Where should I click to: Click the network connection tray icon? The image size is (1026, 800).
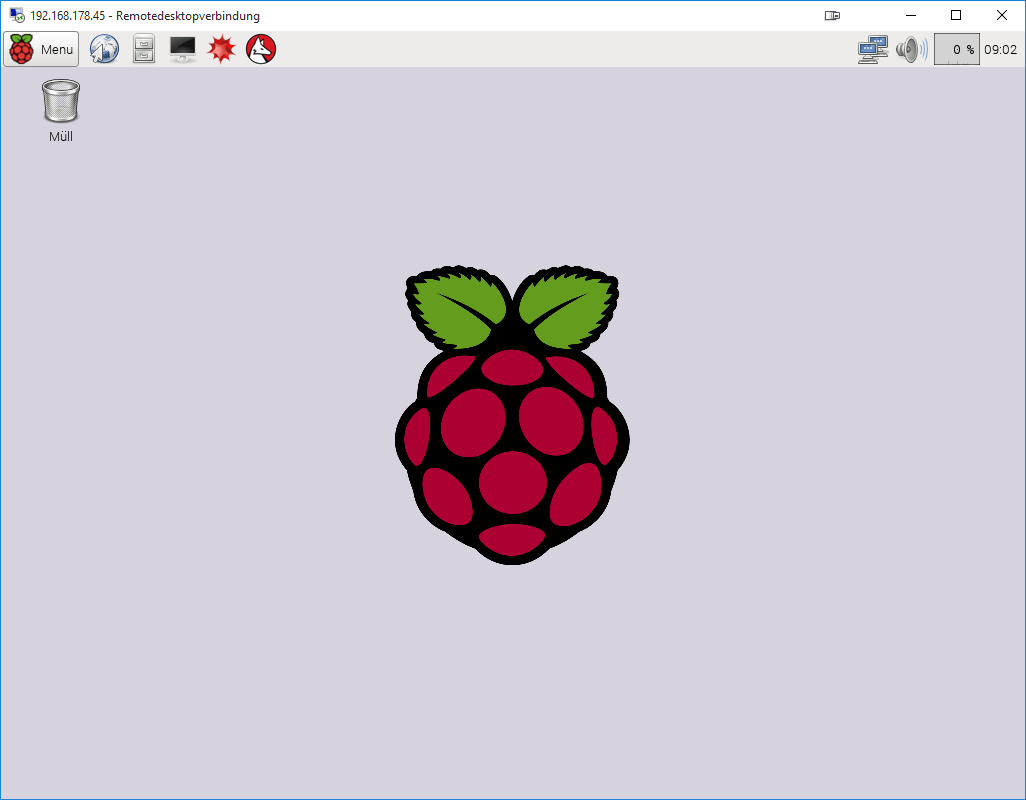pyautogui.click(x=873, y=49)
